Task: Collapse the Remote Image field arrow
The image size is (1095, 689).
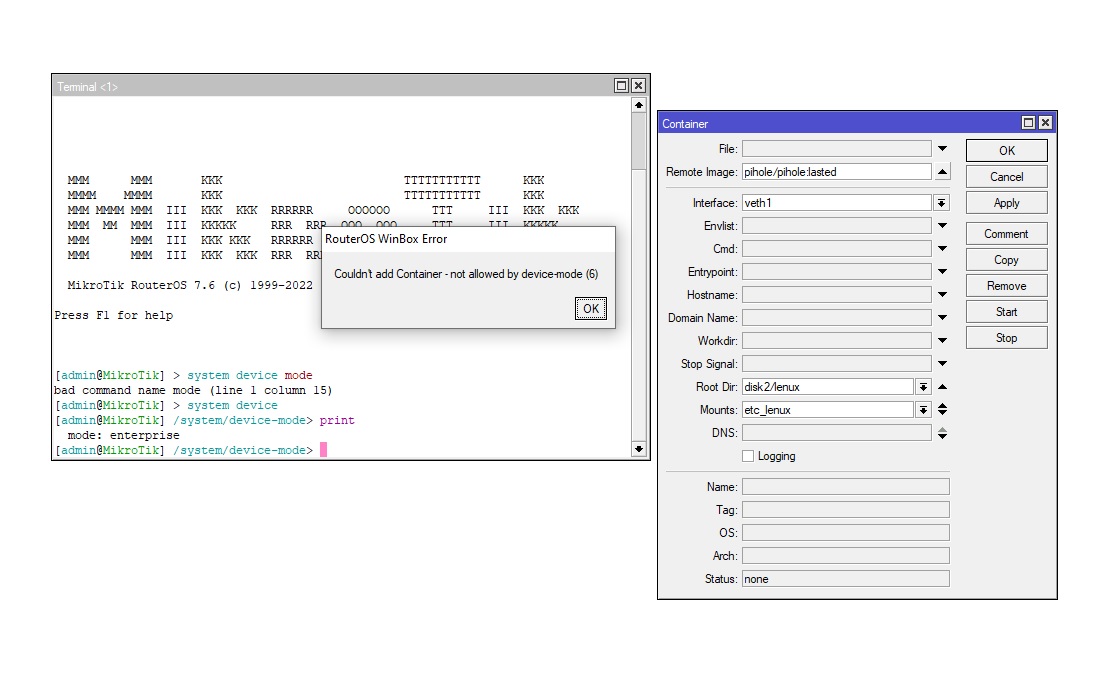Action: (x=942, y=172)
